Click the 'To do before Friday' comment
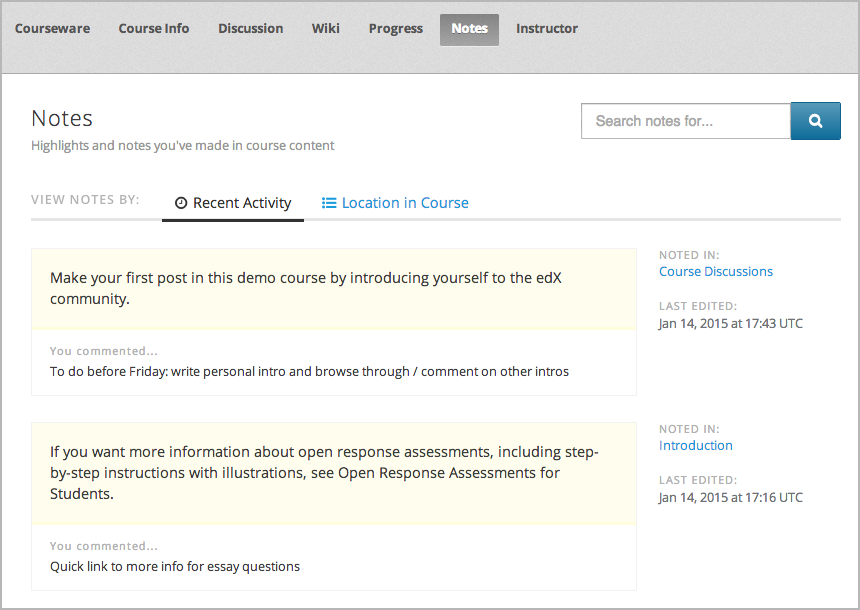Screen dimensions: 860x610 coord(309,371)
